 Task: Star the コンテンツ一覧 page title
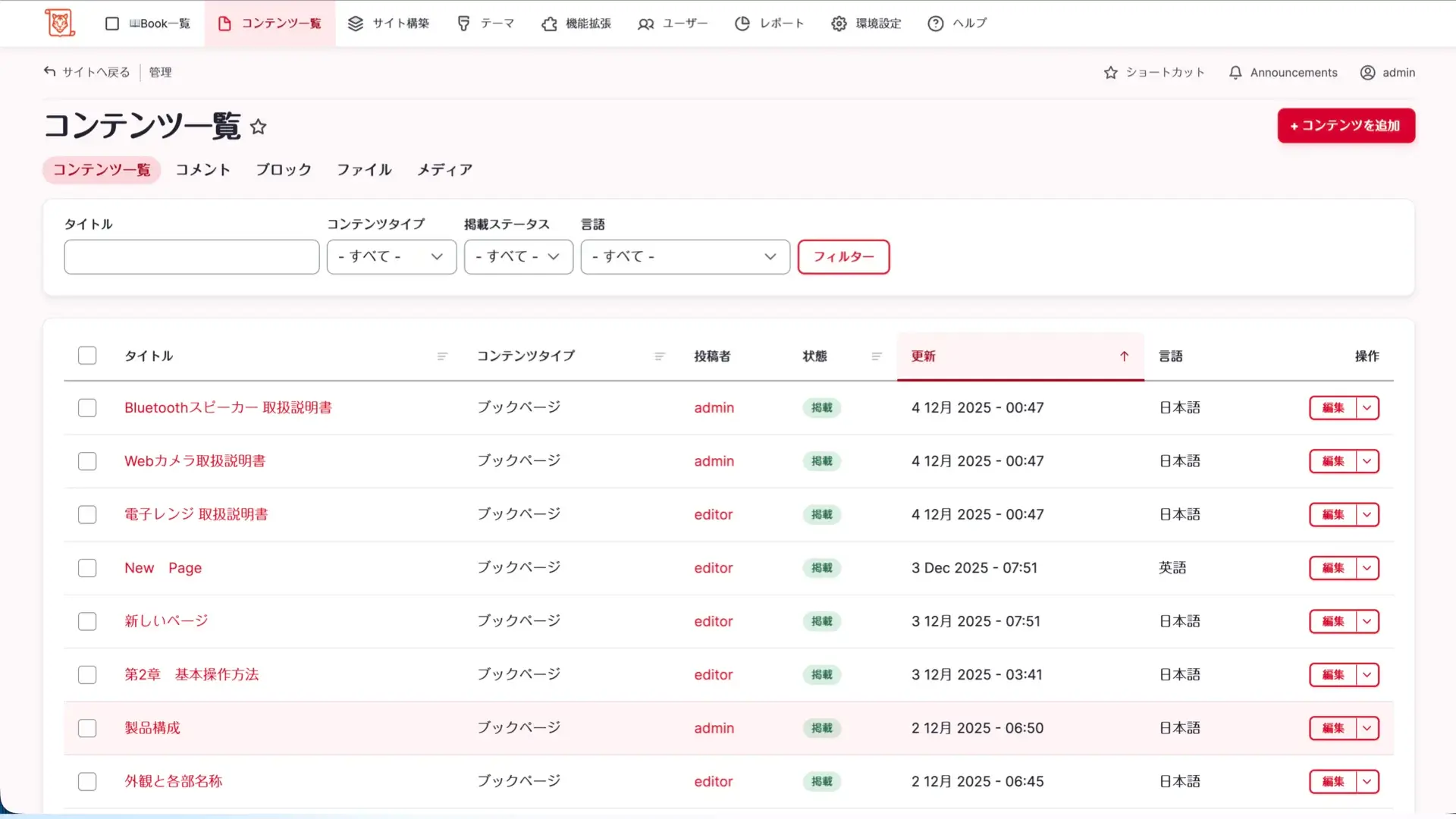(x=259, y=127)
